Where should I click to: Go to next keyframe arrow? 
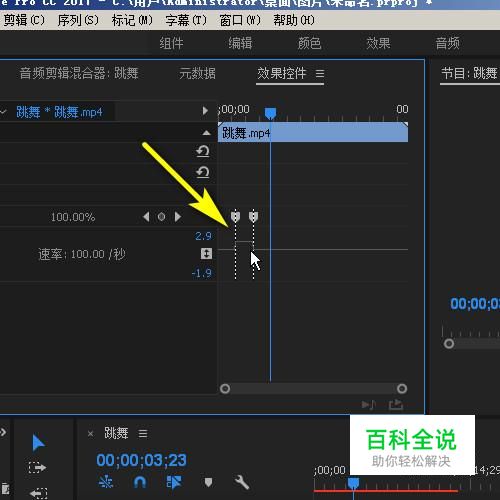[x=178, y=217]
